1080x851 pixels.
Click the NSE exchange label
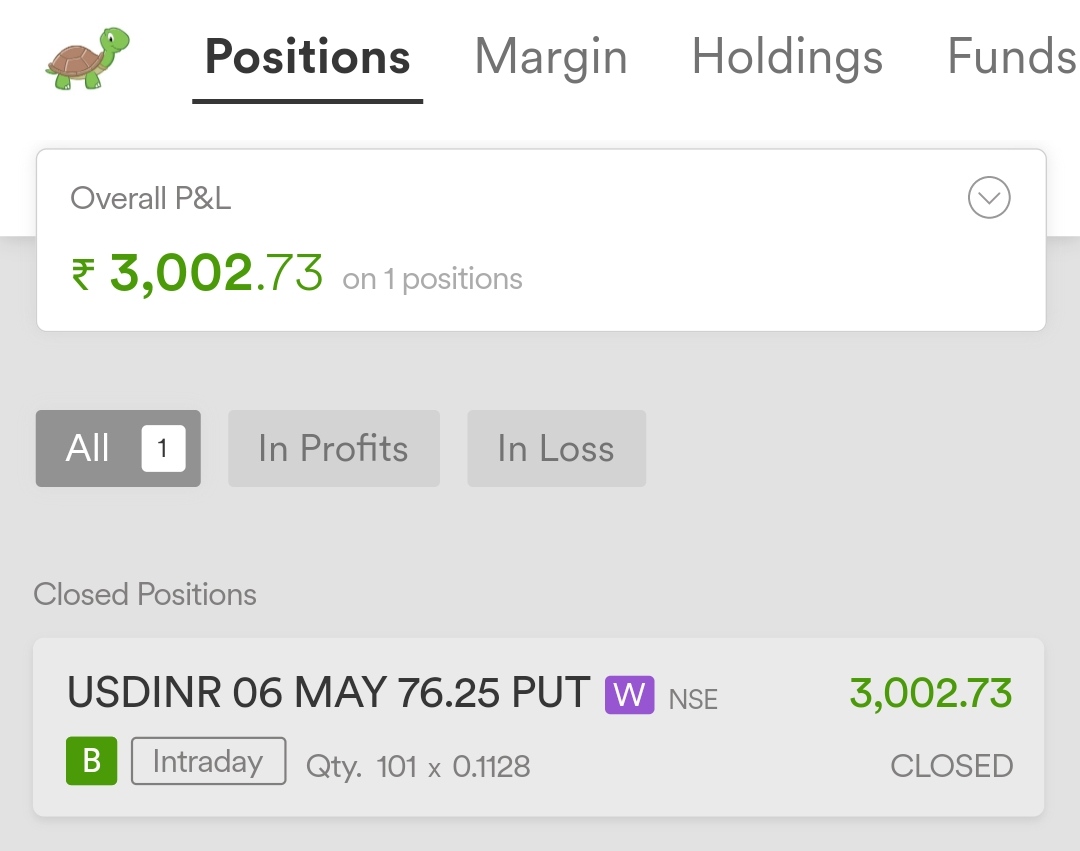[694, 700]
